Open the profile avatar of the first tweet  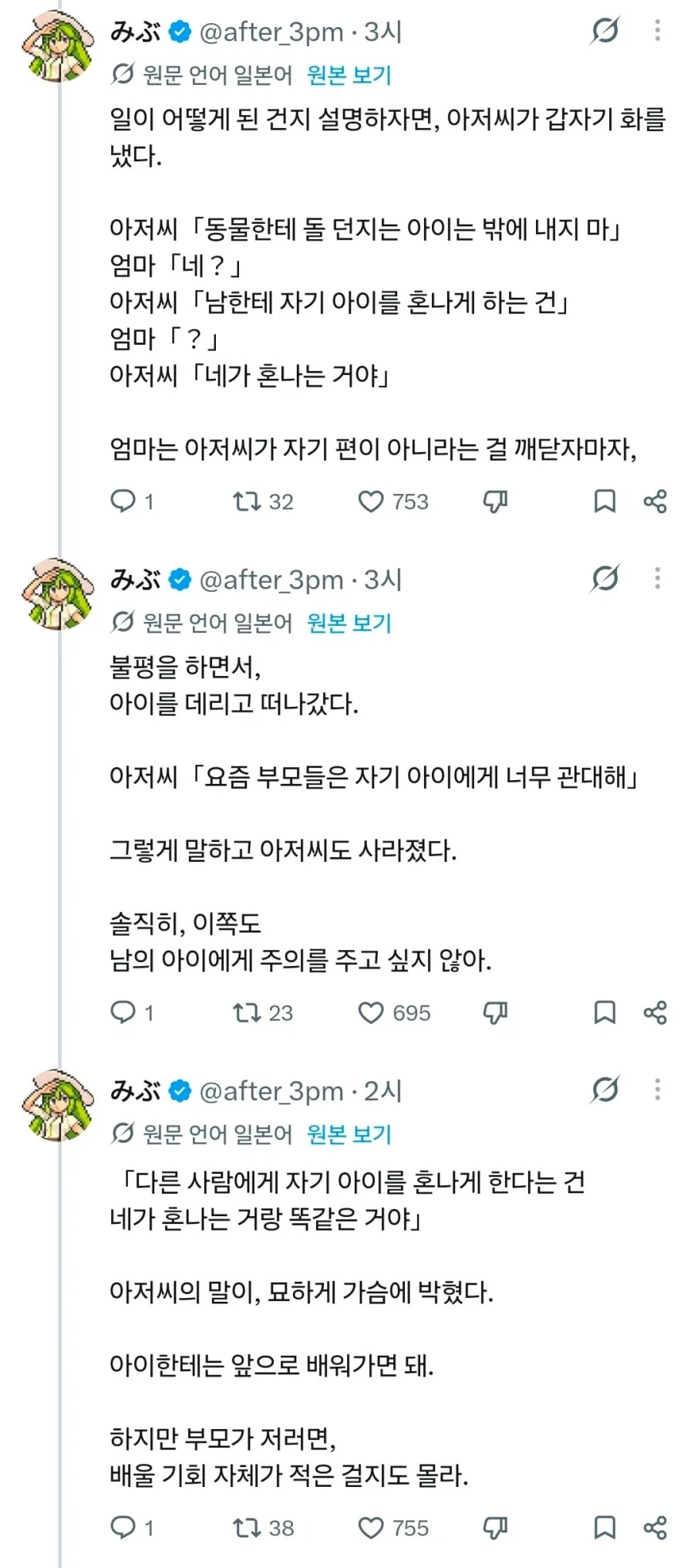coord(58,46)
